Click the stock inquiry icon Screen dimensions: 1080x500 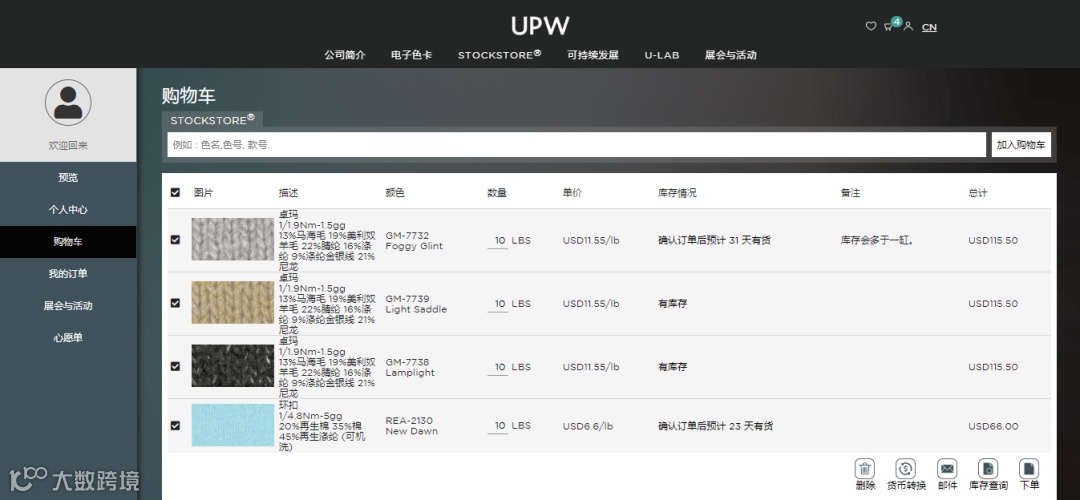click(988, 469)
